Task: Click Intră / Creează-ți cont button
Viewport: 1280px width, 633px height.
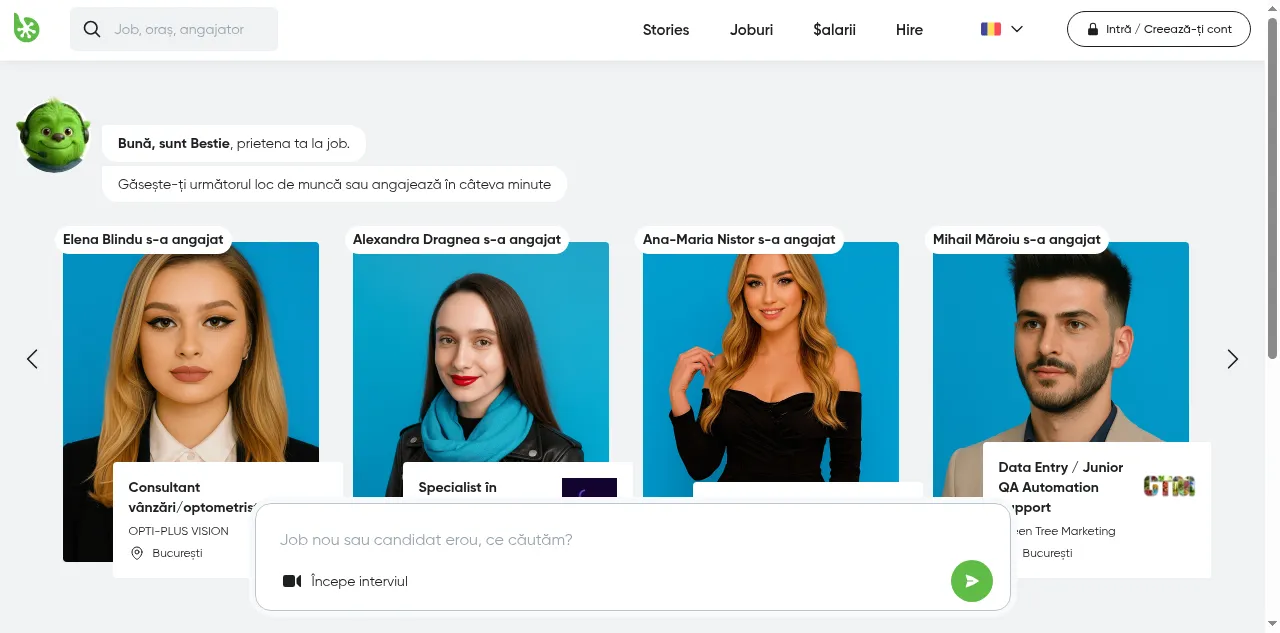Action: pos(1159,29)
